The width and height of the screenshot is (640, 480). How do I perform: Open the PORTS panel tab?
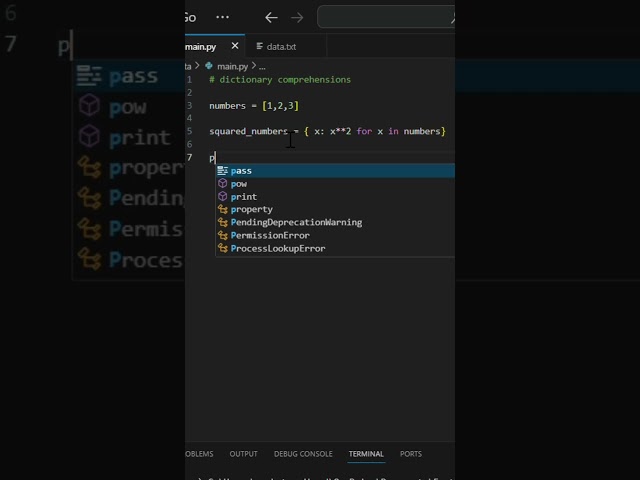[x=411, y=454]
